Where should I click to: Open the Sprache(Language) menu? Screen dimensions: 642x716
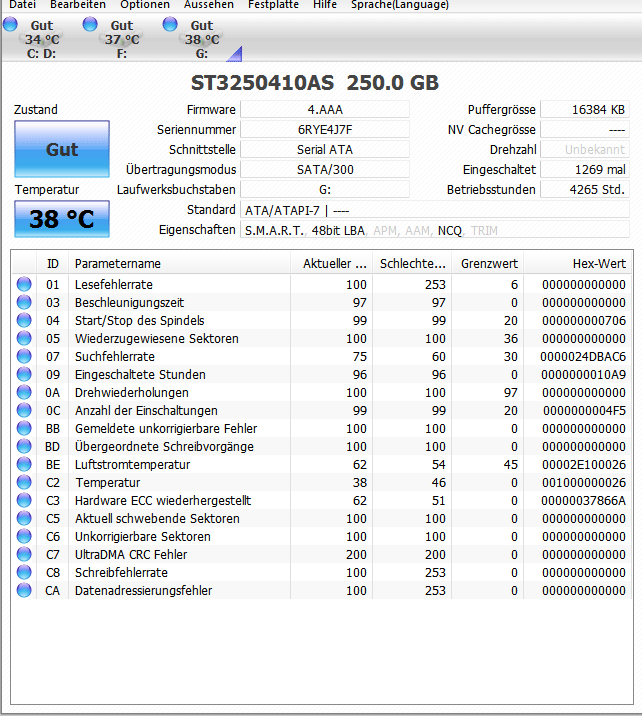point(400,5)
